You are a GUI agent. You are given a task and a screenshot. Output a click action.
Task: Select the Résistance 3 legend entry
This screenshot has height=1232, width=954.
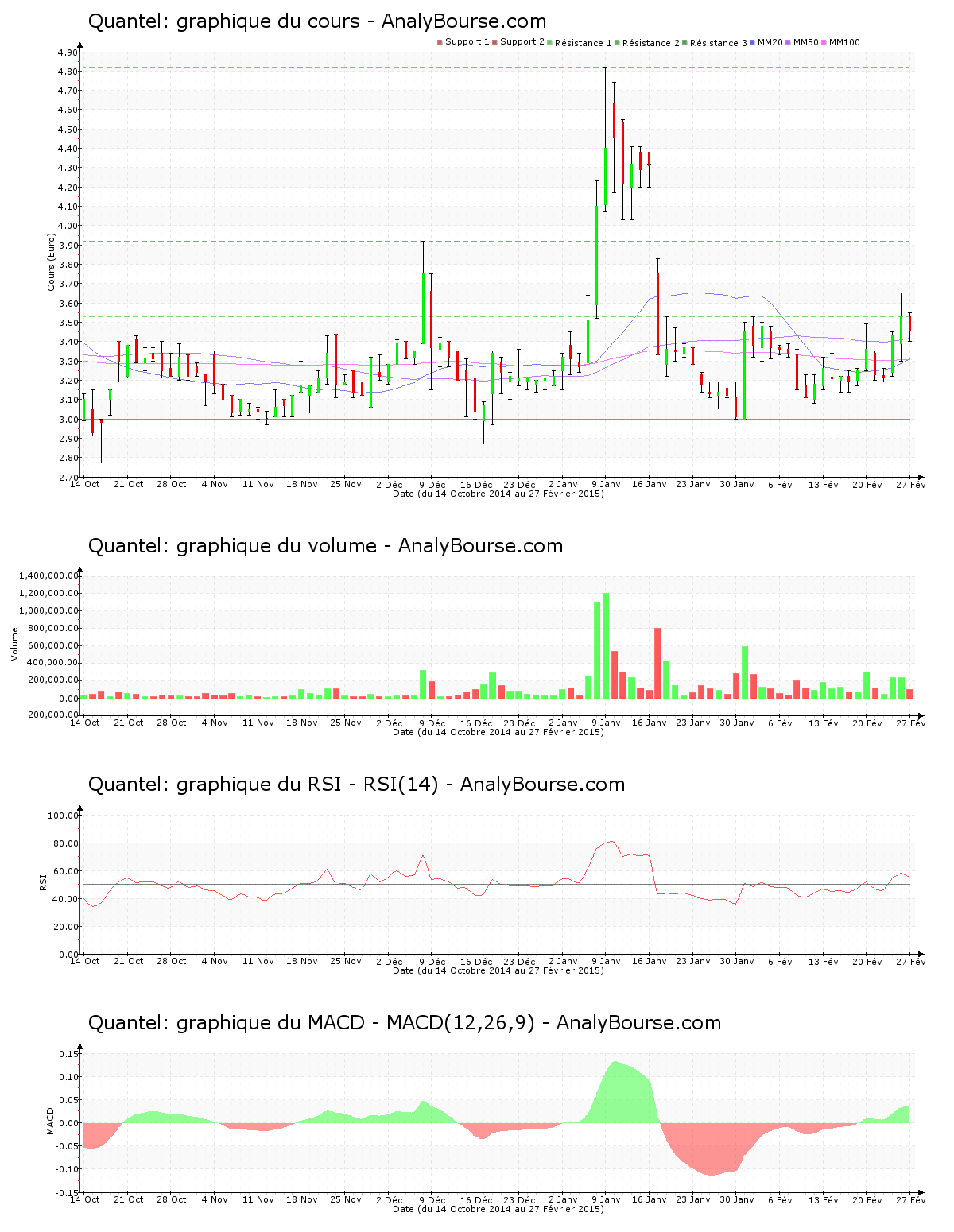715,43
